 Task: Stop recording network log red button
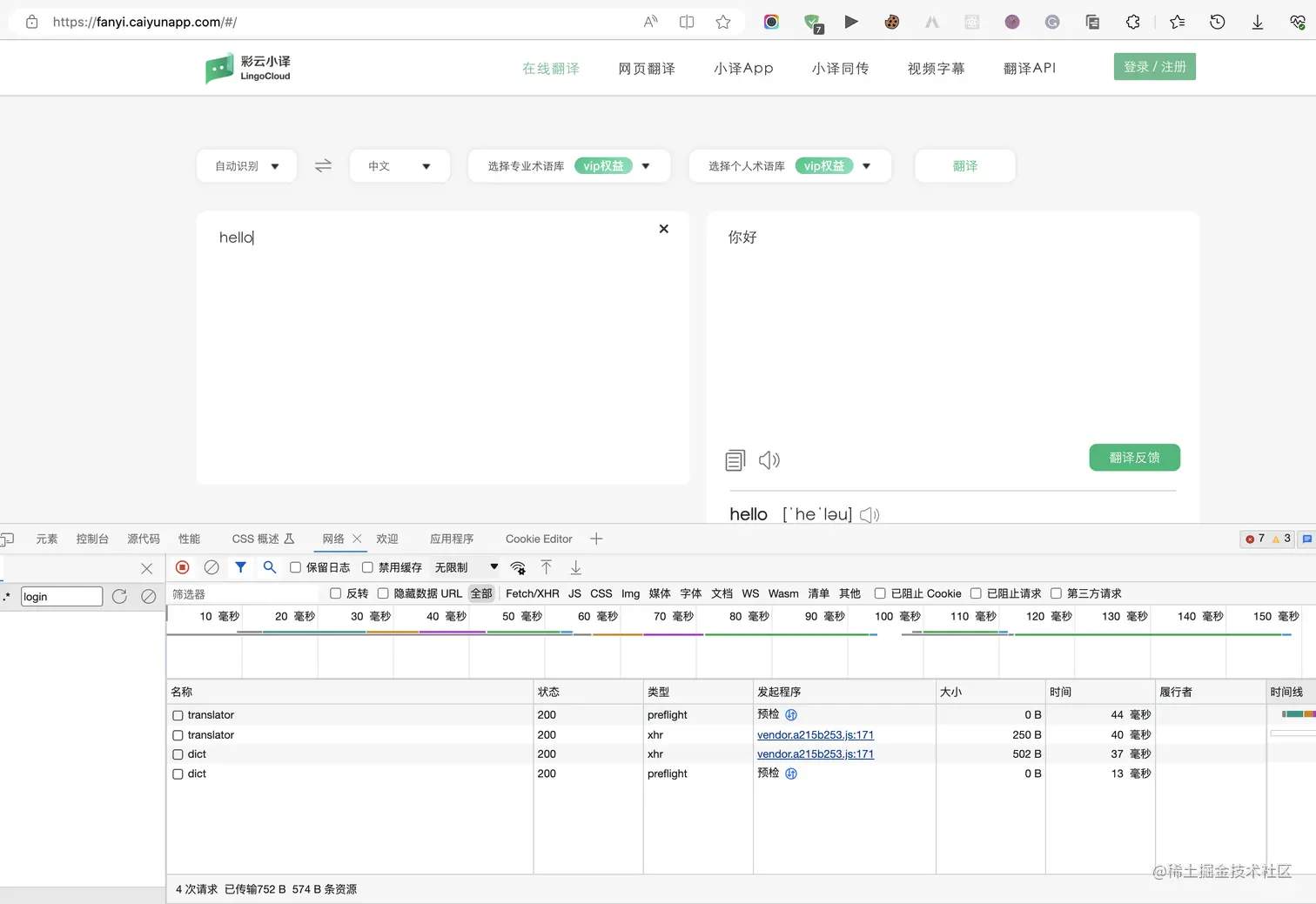click(183, 567)
